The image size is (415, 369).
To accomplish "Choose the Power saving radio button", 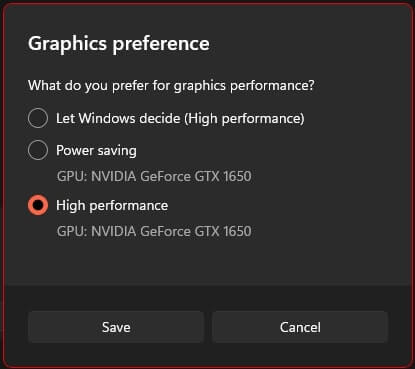I will [38, 150].
